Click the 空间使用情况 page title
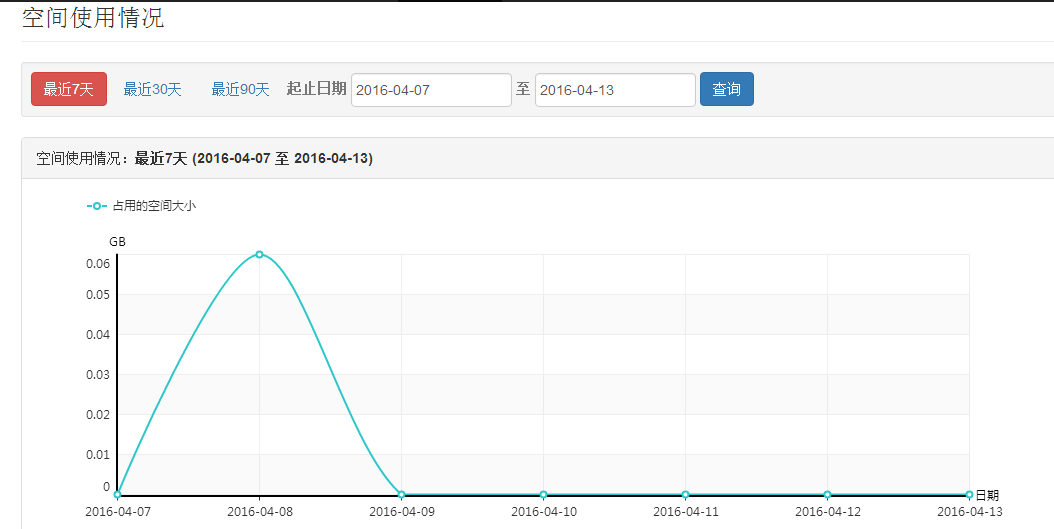This screenshot has height=529, width=1054. (93, 18)
